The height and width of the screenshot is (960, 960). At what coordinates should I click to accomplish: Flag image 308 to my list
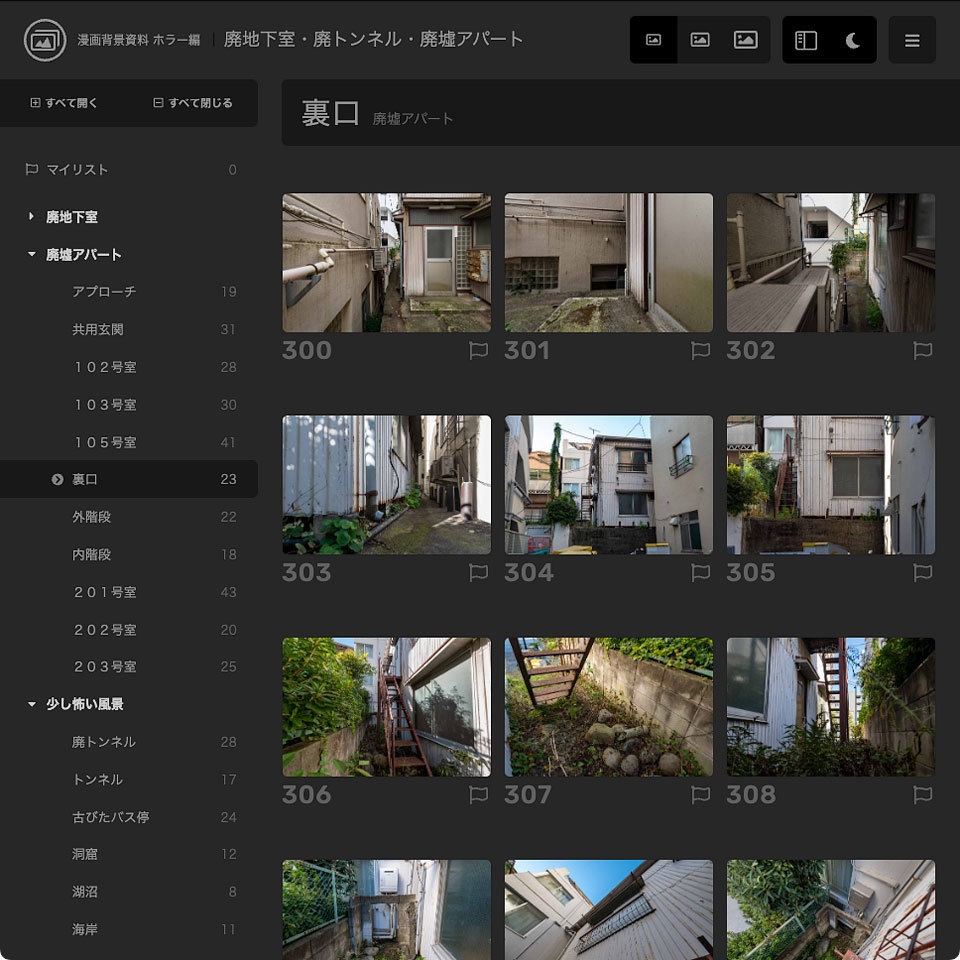point(923,795)
